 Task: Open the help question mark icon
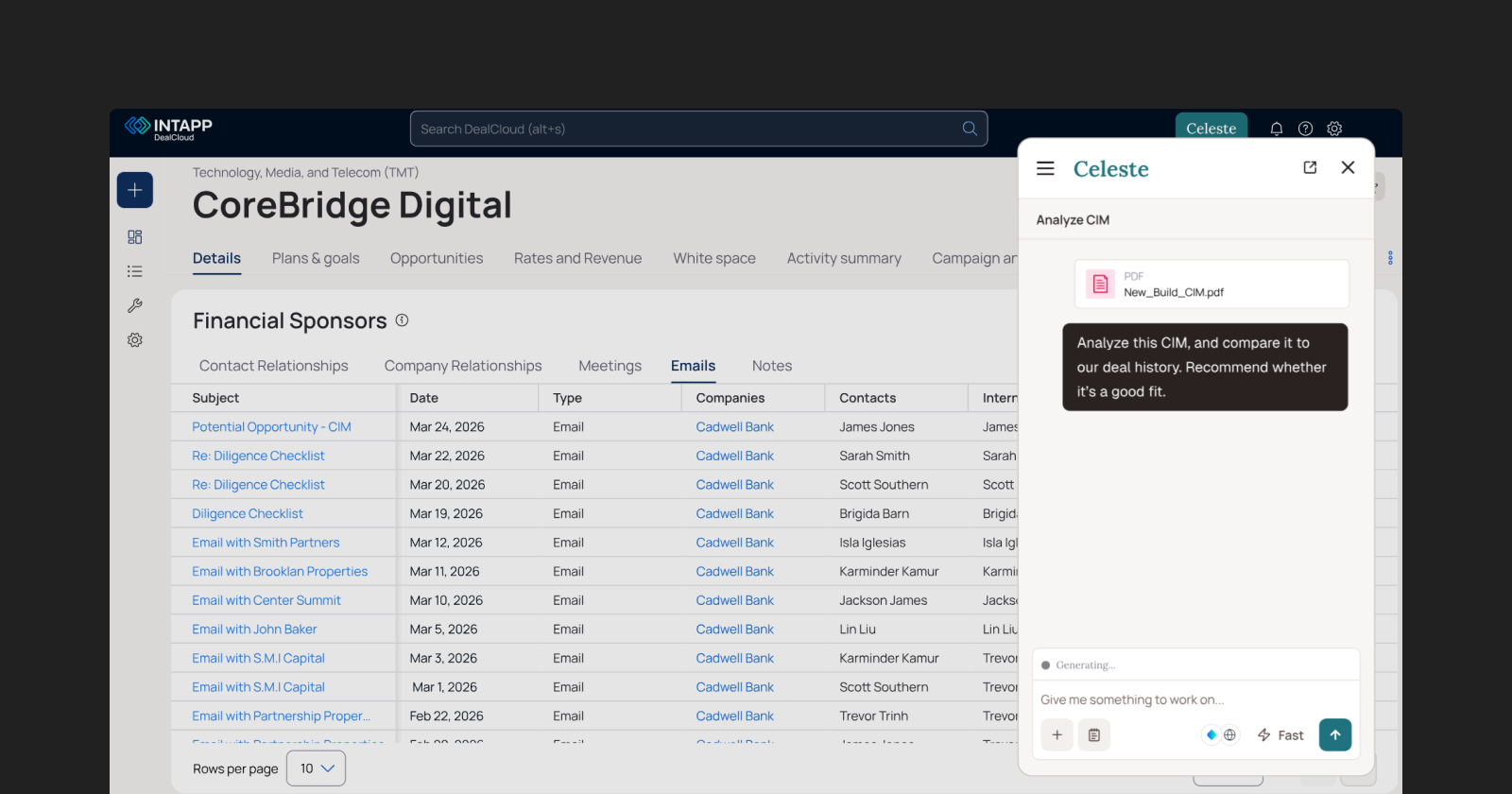pyautogui.click(x=1305, y=129)
